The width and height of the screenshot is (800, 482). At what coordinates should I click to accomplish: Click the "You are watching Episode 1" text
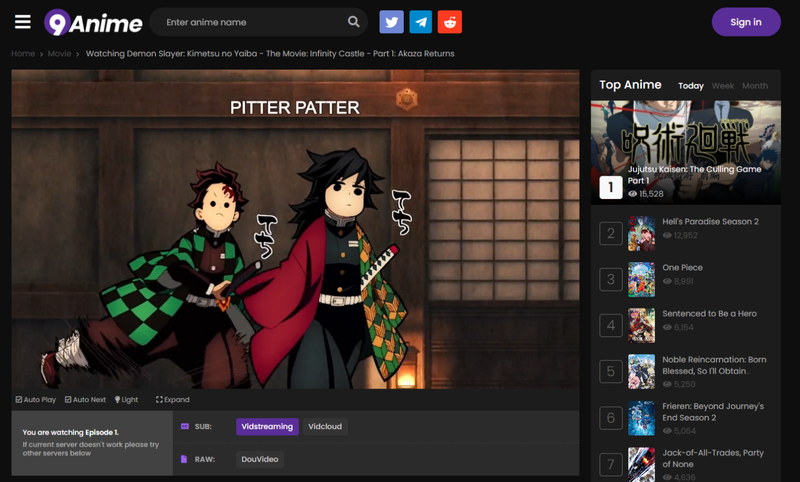70,432
